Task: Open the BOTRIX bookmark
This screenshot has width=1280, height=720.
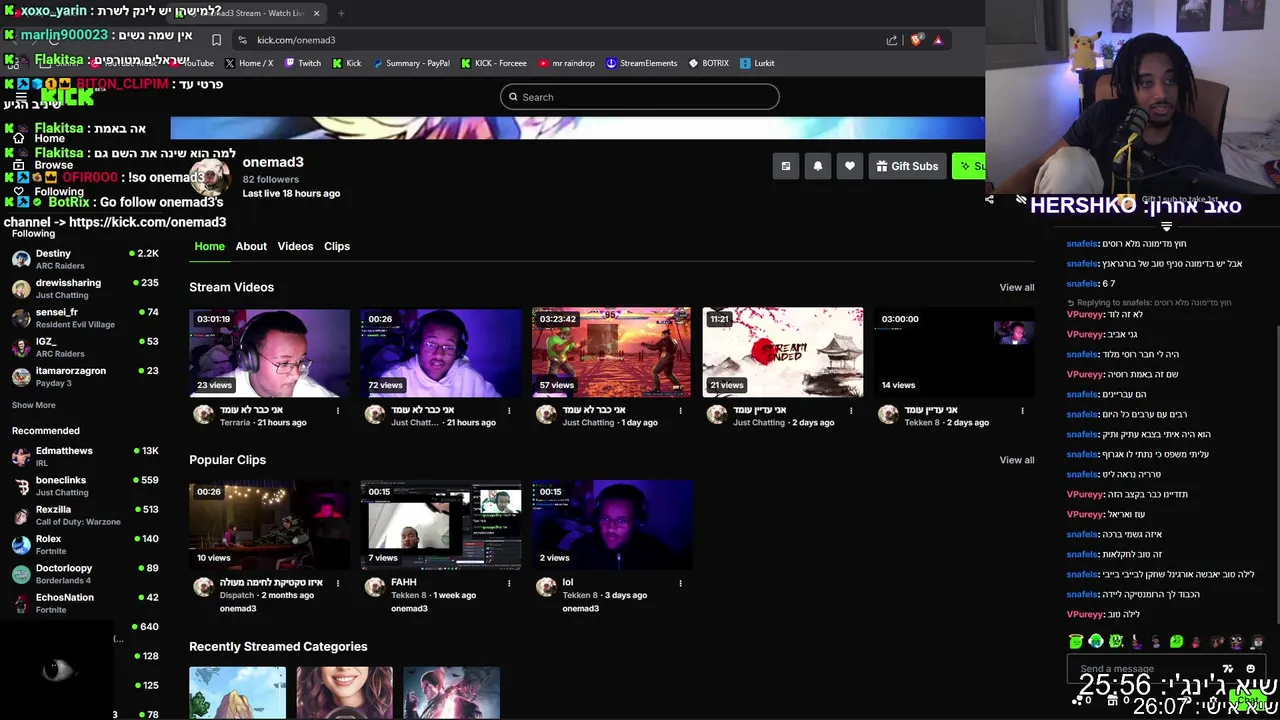Action: pyautogui.click(x=708, y=63)
